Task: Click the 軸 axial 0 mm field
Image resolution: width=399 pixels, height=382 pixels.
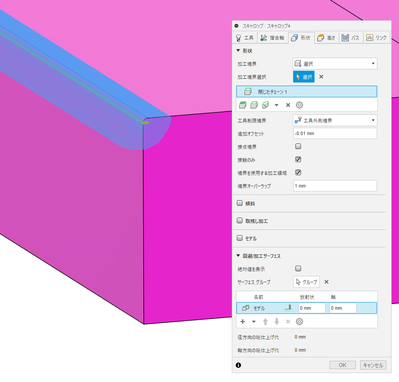Action: click(x=342, y=308)
